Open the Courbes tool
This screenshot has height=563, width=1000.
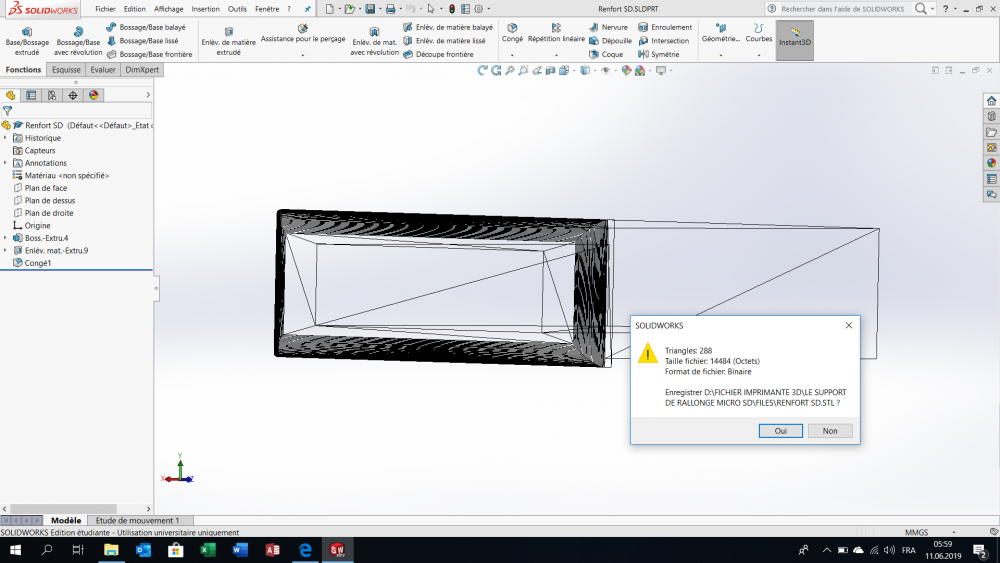click(x=758, y=33)
